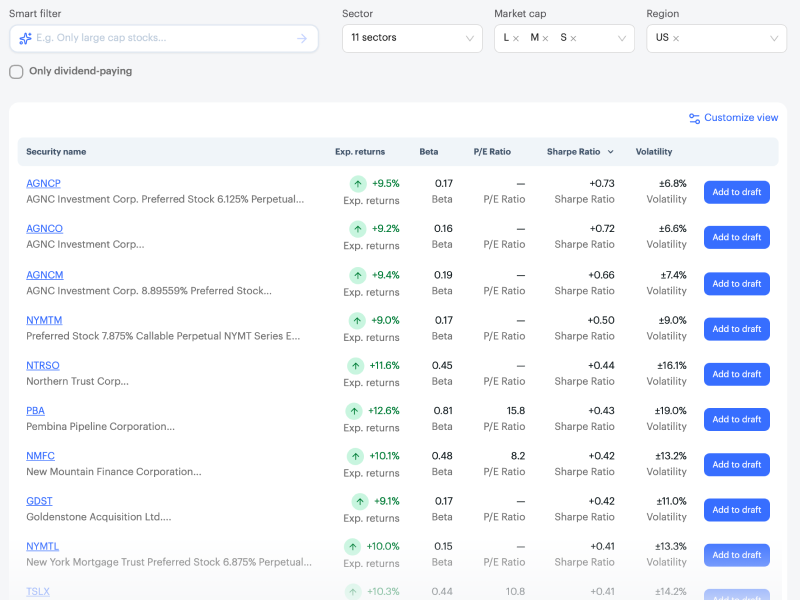Open Customize view settings
The width and height of the screenshot is (800, 600).
[x=734, y=118]
